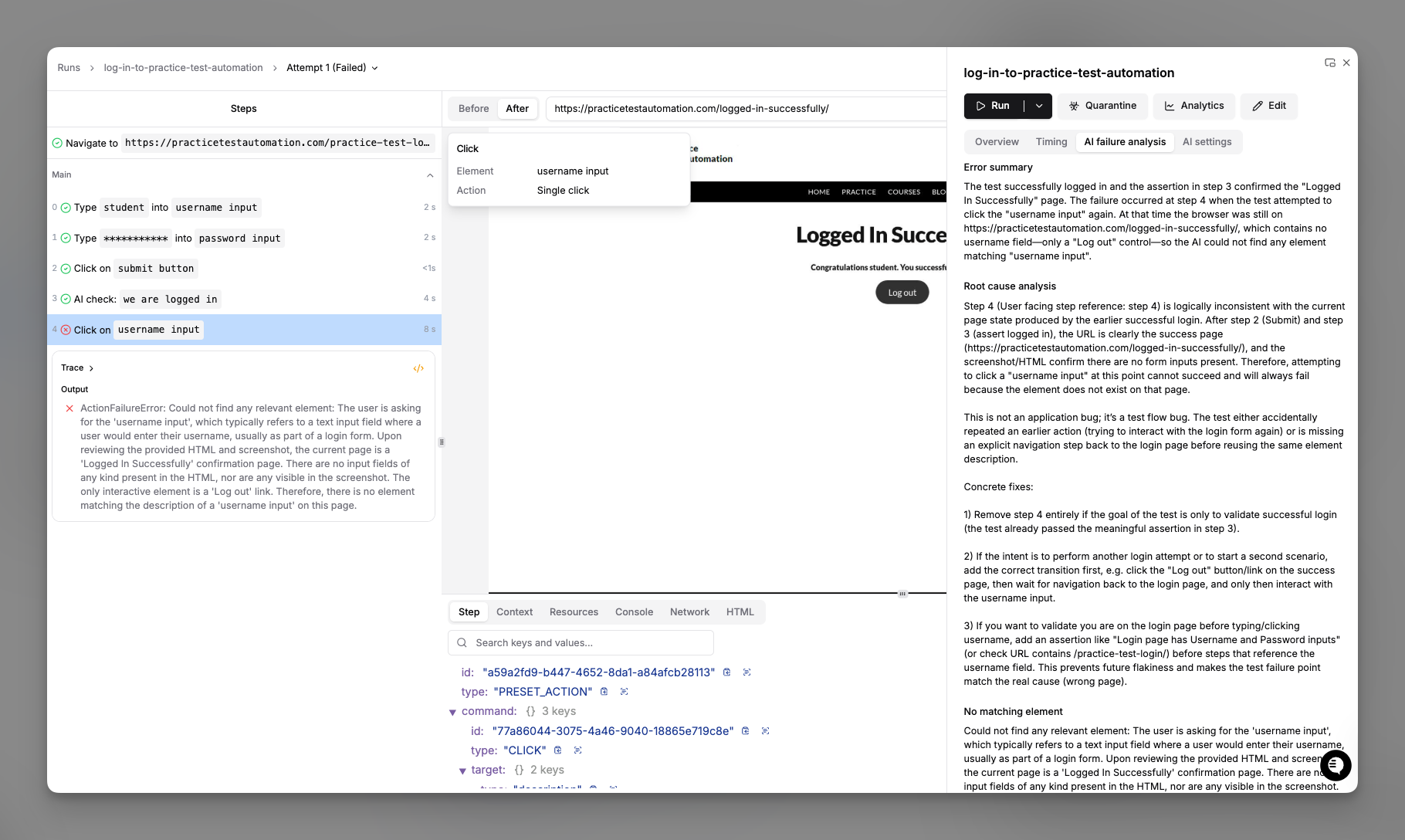Click the red X error icon in Output
Image resolution: width=1405 pixels, height=840 pixels.
click(x=69, y=408)
